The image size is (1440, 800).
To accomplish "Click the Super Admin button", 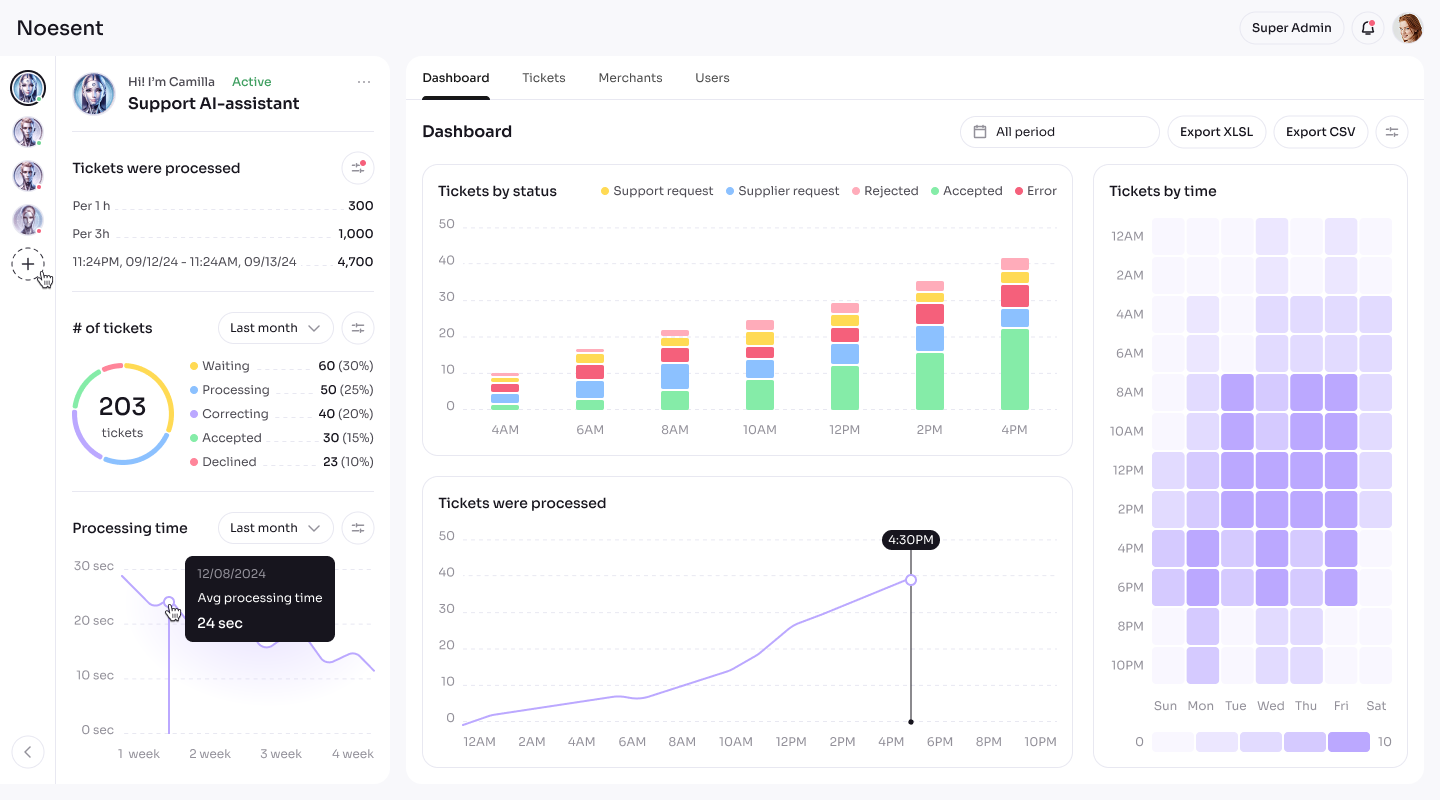I will [1292, 28].
